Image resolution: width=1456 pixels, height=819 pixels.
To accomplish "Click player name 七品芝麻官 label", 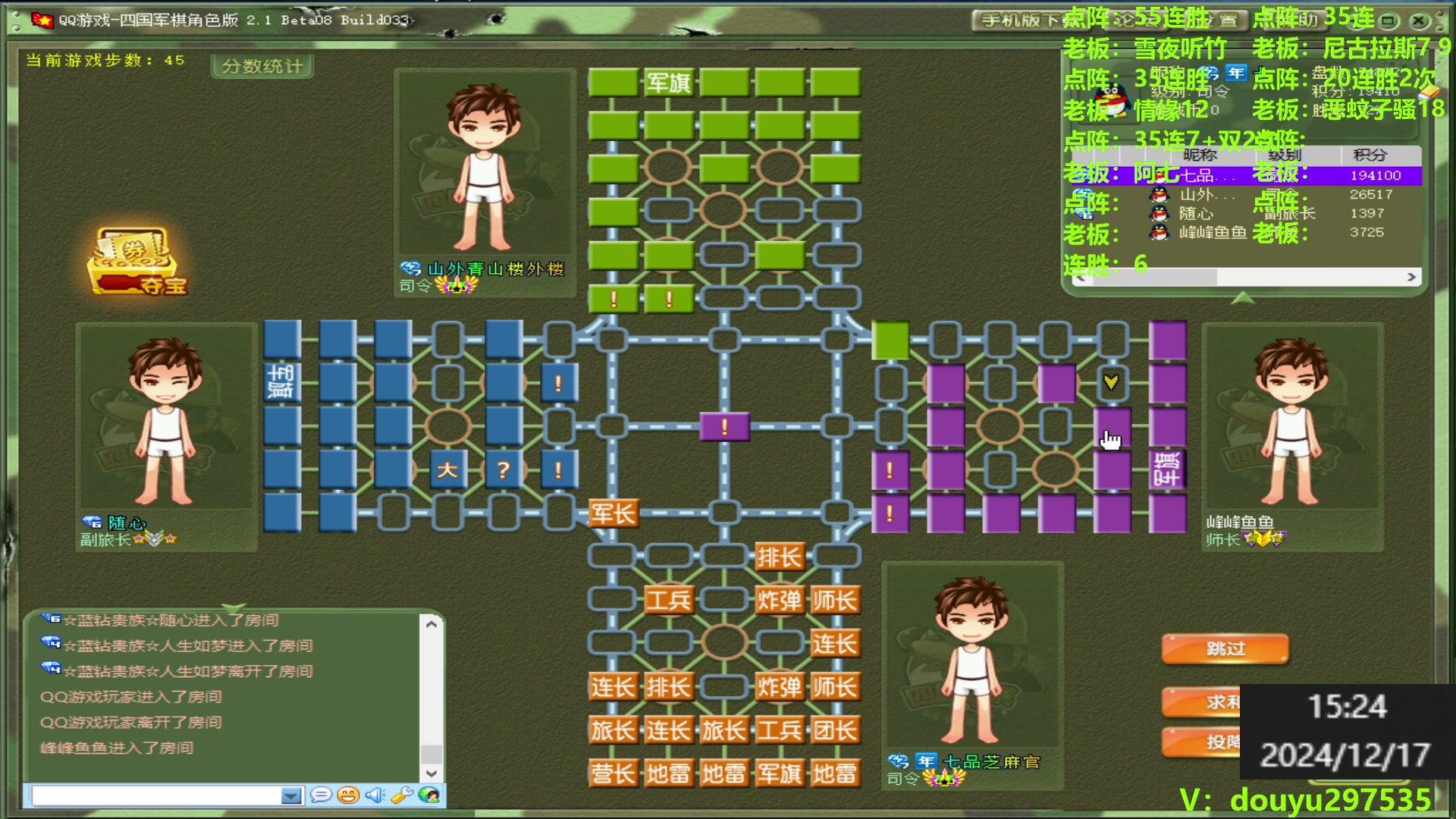I will (991, 761).
